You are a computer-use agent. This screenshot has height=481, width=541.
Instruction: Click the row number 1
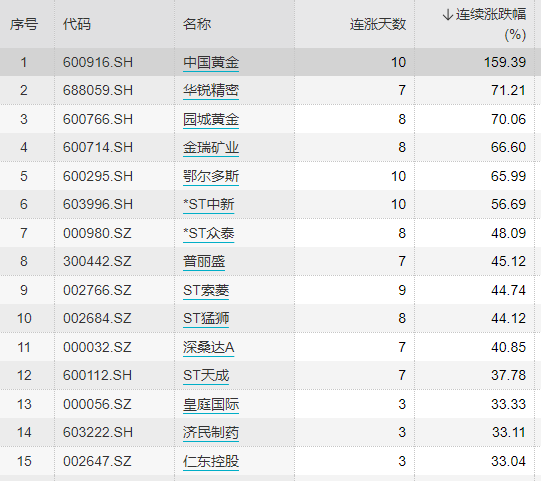(23, 62)
